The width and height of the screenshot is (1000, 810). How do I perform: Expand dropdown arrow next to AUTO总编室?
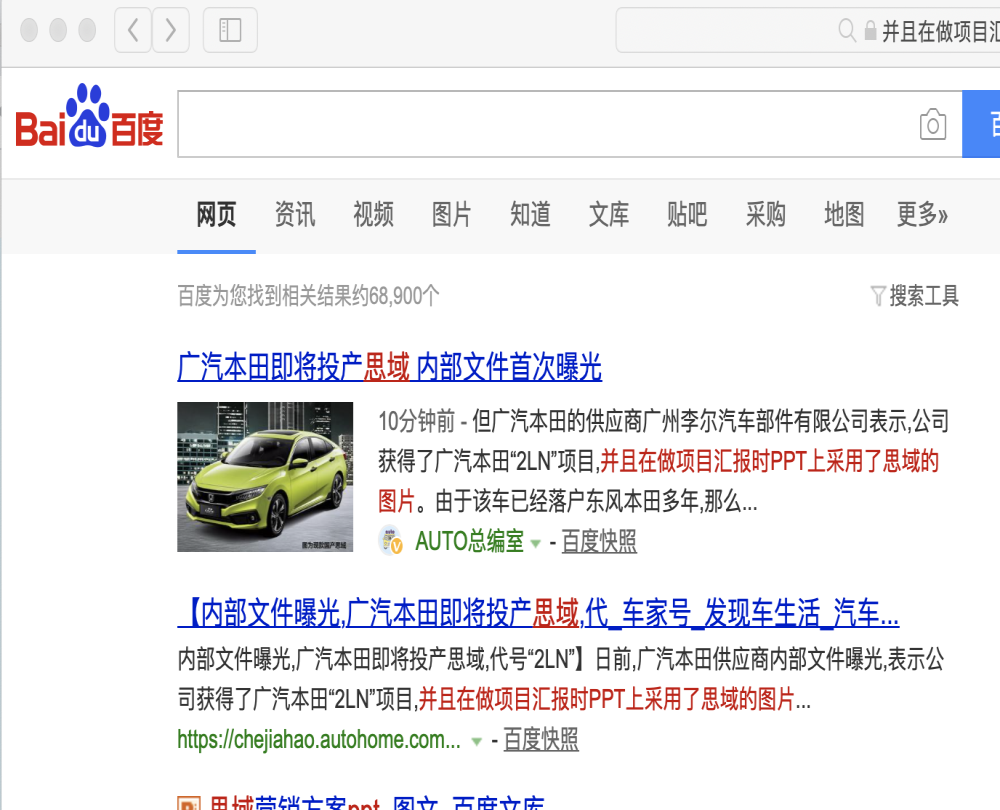(x=536, y=543)
